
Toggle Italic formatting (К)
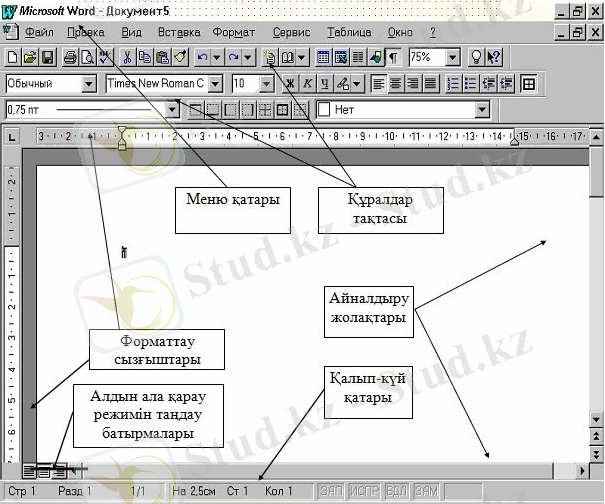pos(308,84)
